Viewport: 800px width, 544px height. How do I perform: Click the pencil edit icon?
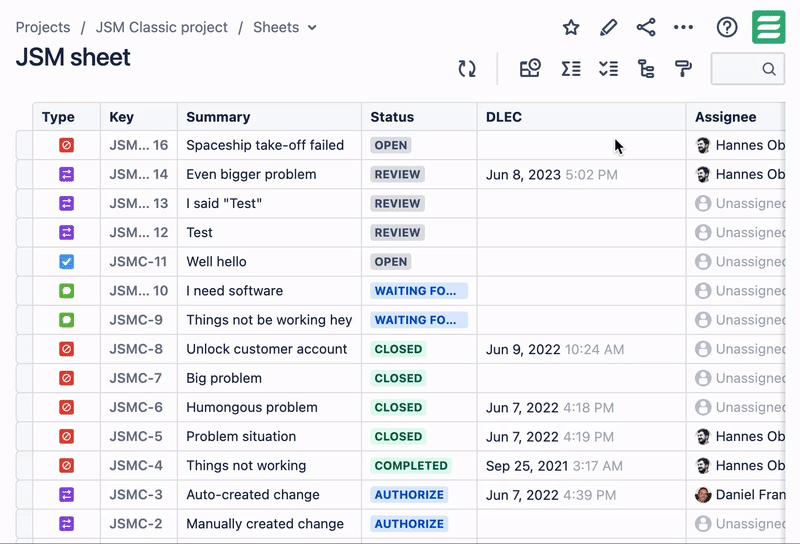point(608,28)
